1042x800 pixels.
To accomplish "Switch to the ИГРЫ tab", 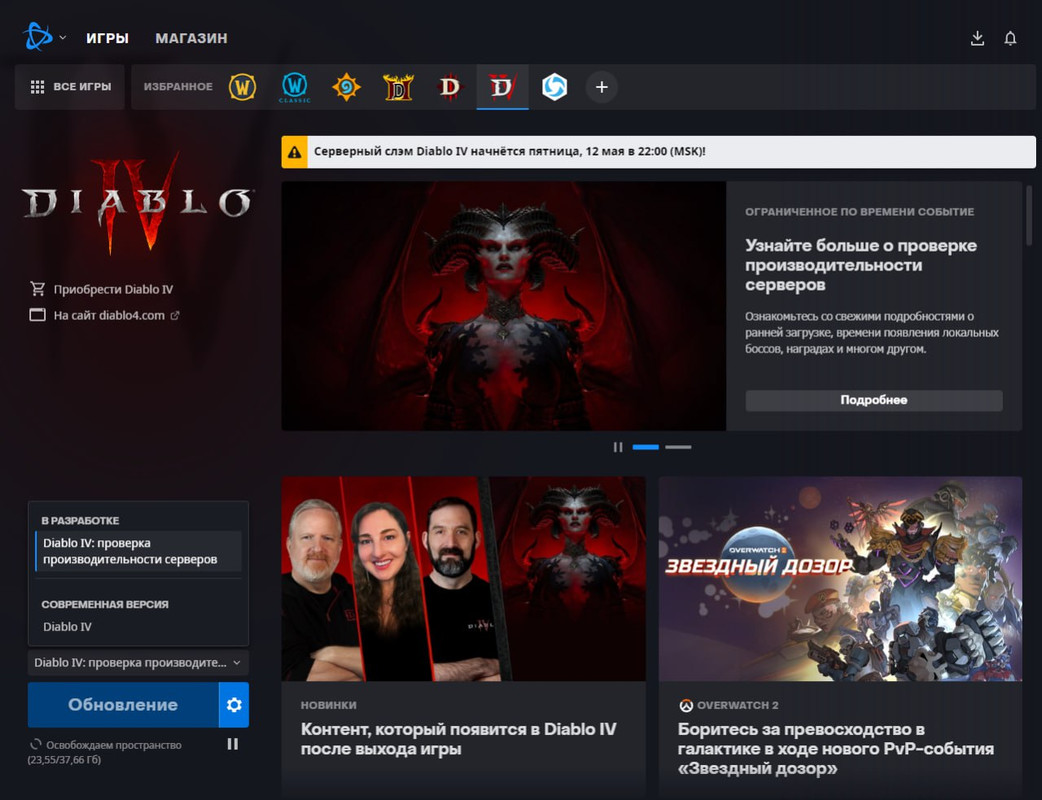I will click(107, 39).
